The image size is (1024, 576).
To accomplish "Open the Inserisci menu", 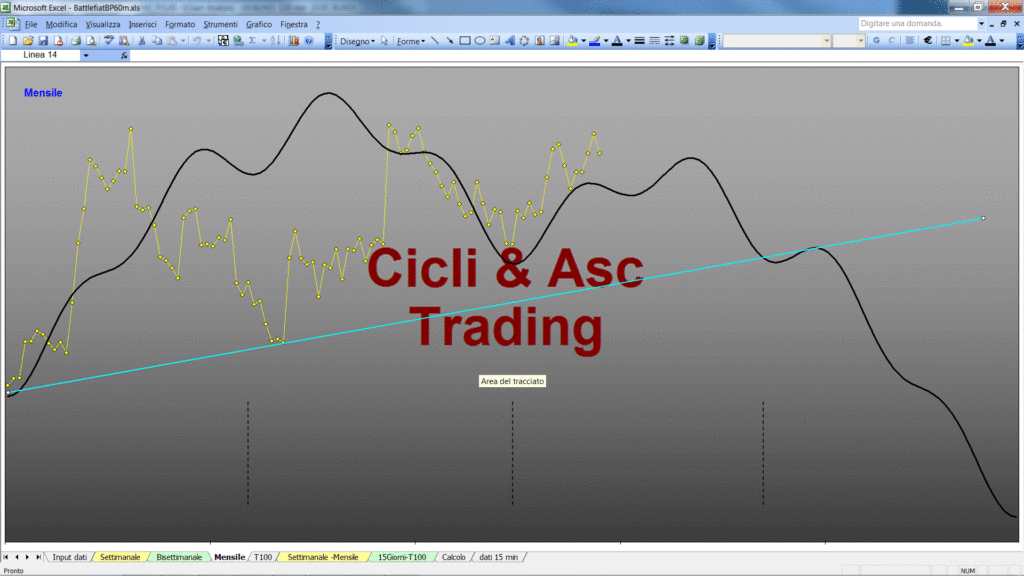I will [142, 24].
